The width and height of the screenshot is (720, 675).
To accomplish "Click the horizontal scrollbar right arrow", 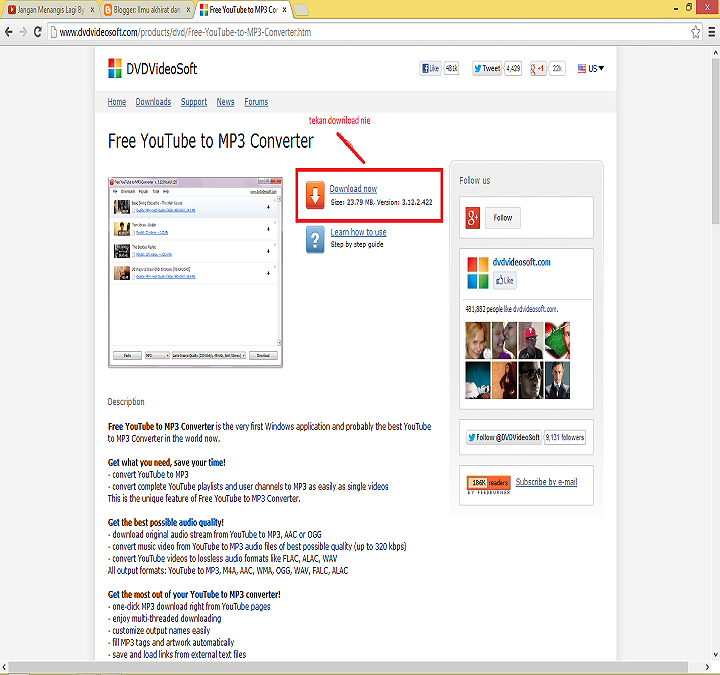I will pos(707,667).
